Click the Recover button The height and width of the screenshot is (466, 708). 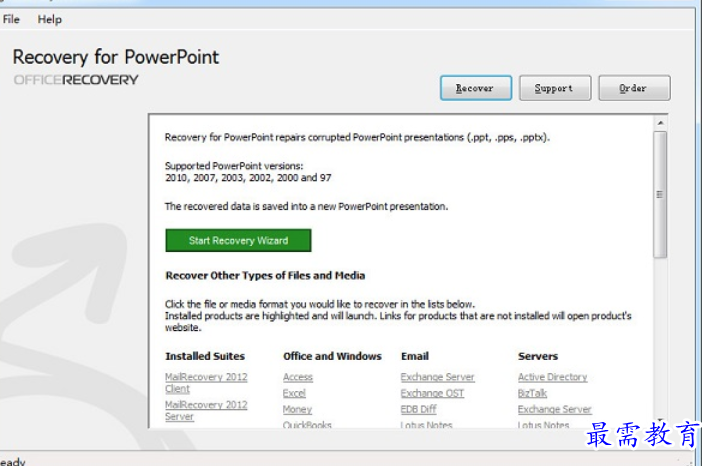475,88
